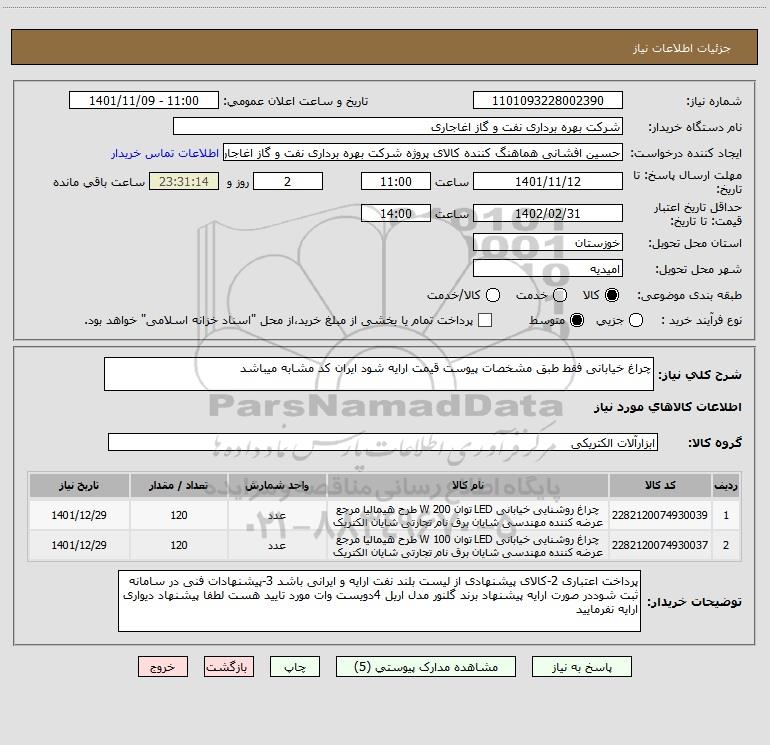770x745 pixels.
Task: Click اطلاعات کالاهای مورد نیاز section heading
Action: [x=668, y=407]
